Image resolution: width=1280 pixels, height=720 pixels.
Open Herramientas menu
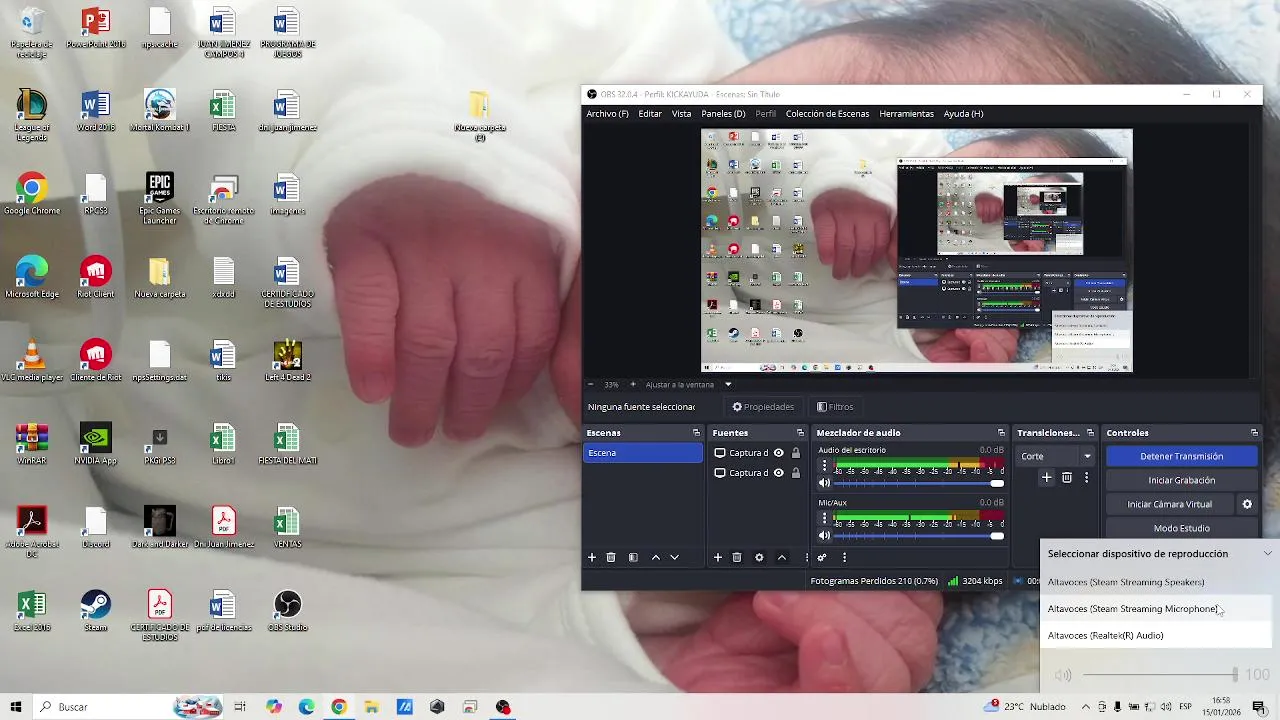tap(906, 114)
